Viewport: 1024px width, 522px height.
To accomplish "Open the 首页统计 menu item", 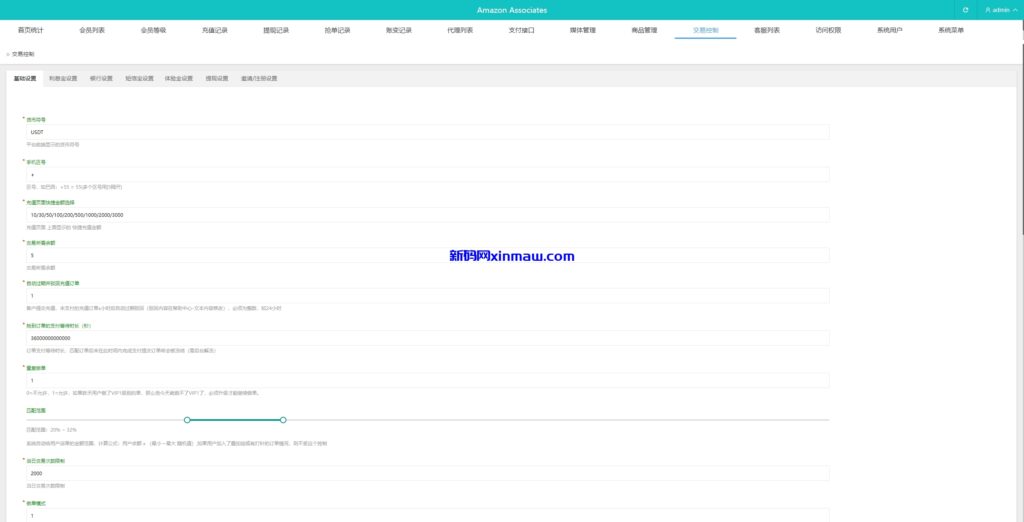I will pyautogui.click(x=31, y=30).
